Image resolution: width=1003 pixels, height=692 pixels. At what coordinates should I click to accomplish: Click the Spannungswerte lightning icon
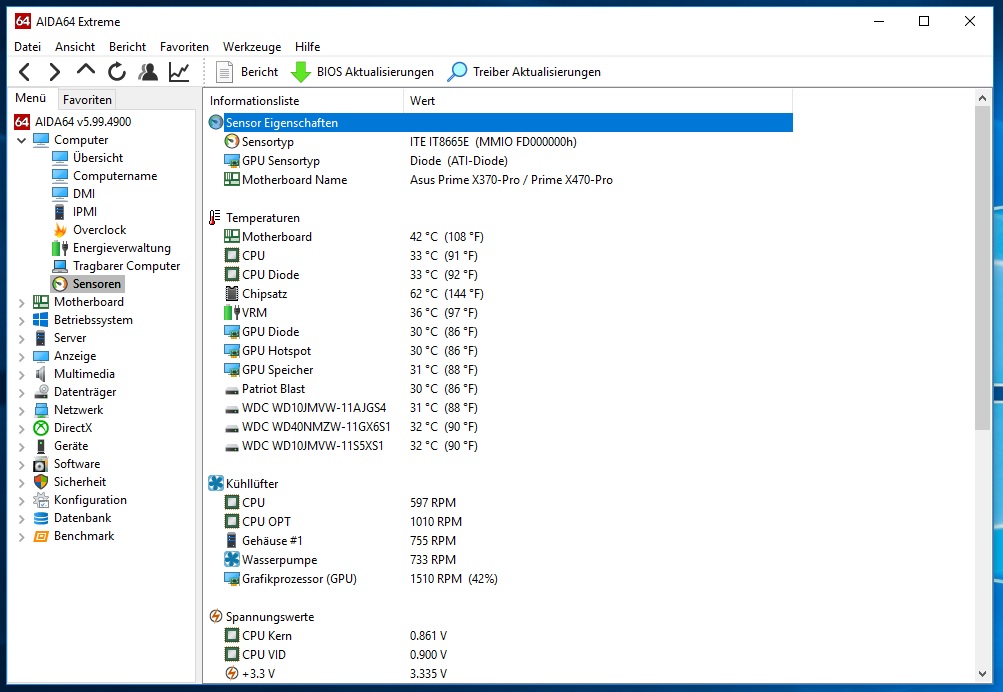(216, 617)
